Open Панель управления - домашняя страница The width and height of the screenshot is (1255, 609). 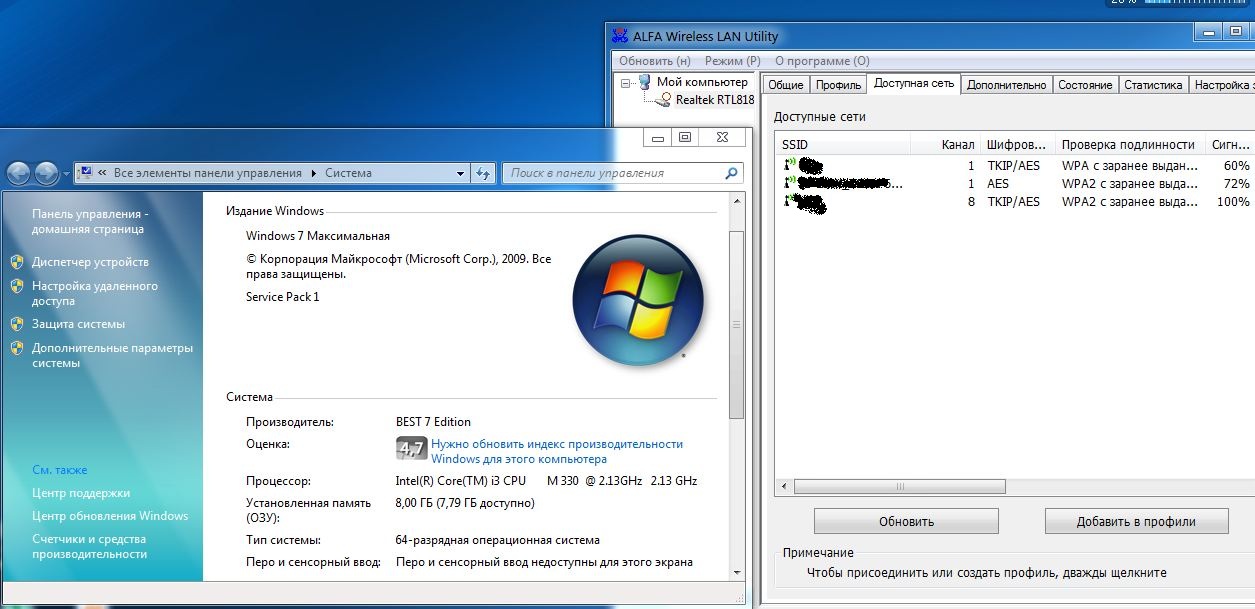coord(90,221)
